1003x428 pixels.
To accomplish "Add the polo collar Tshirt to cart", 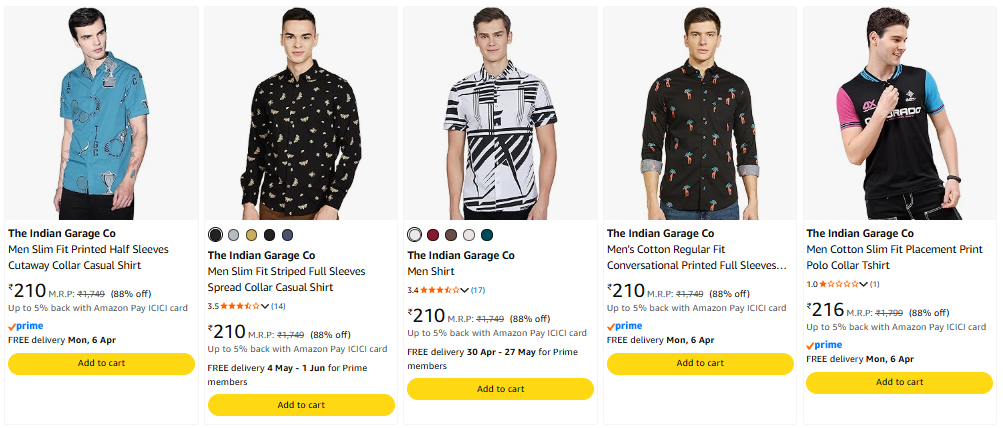I will 899,382.
